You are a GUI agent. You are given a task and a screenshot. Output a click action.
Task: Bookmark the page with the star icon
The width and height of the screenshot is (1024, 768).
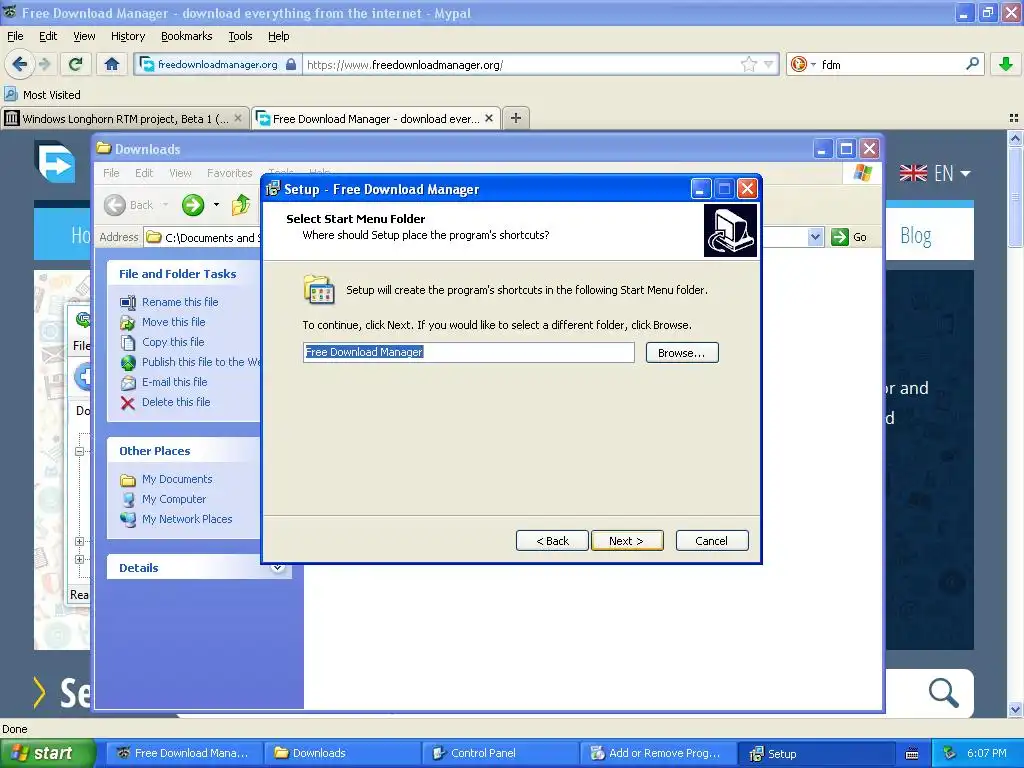pyautogui.click(x=748, y=64)
